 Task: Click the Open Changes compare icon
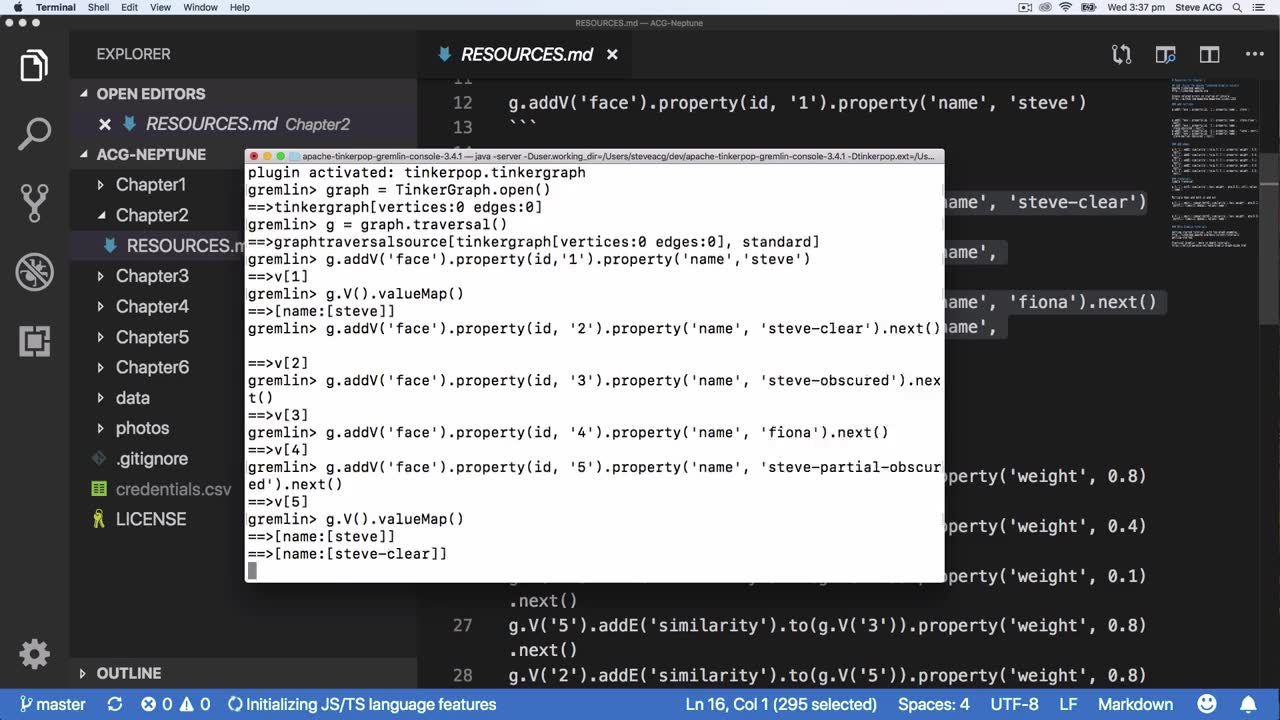click(x=1121, y=54)
